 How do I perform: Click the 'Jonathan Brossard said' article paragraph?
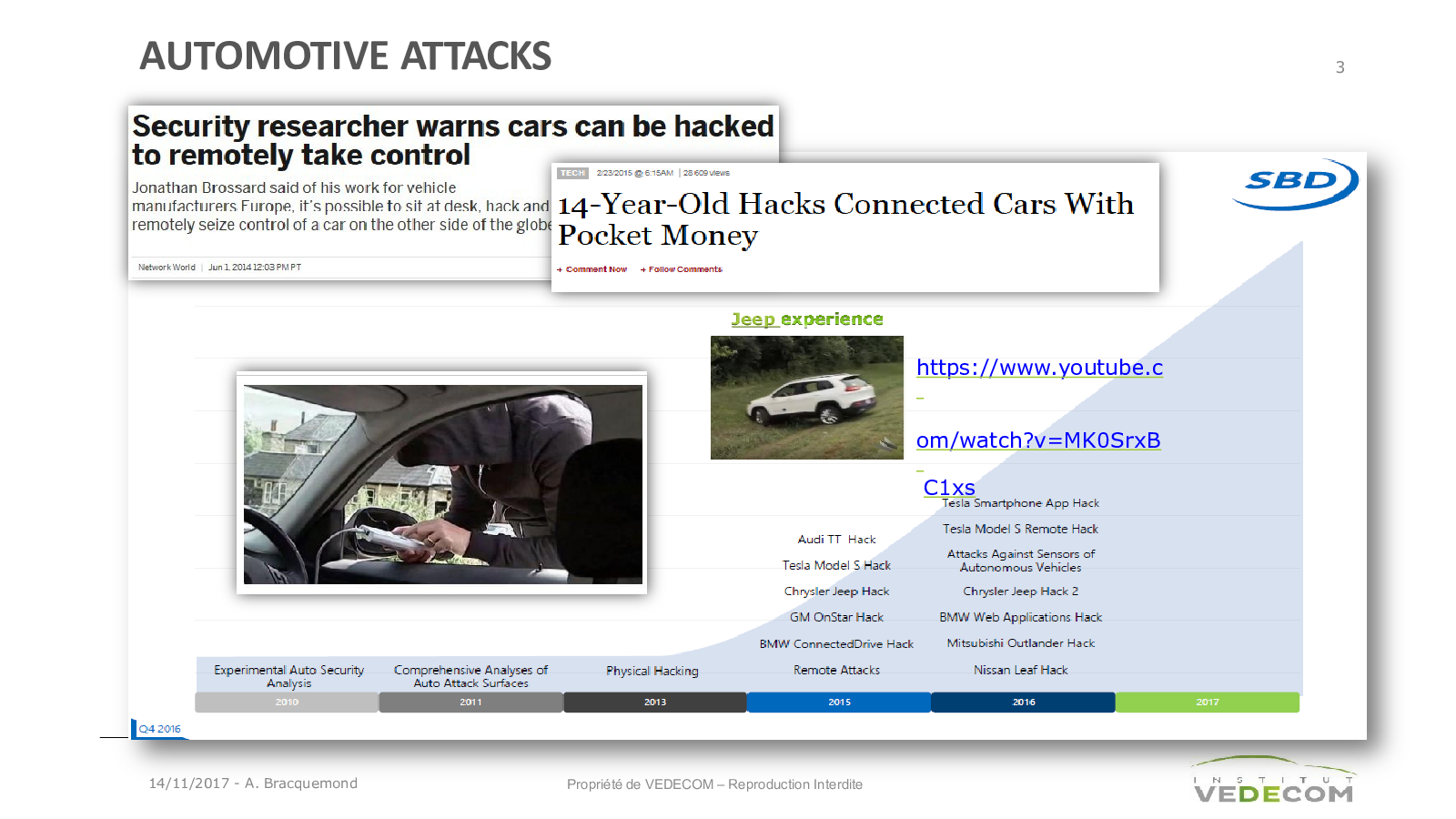tap(341, 207)
